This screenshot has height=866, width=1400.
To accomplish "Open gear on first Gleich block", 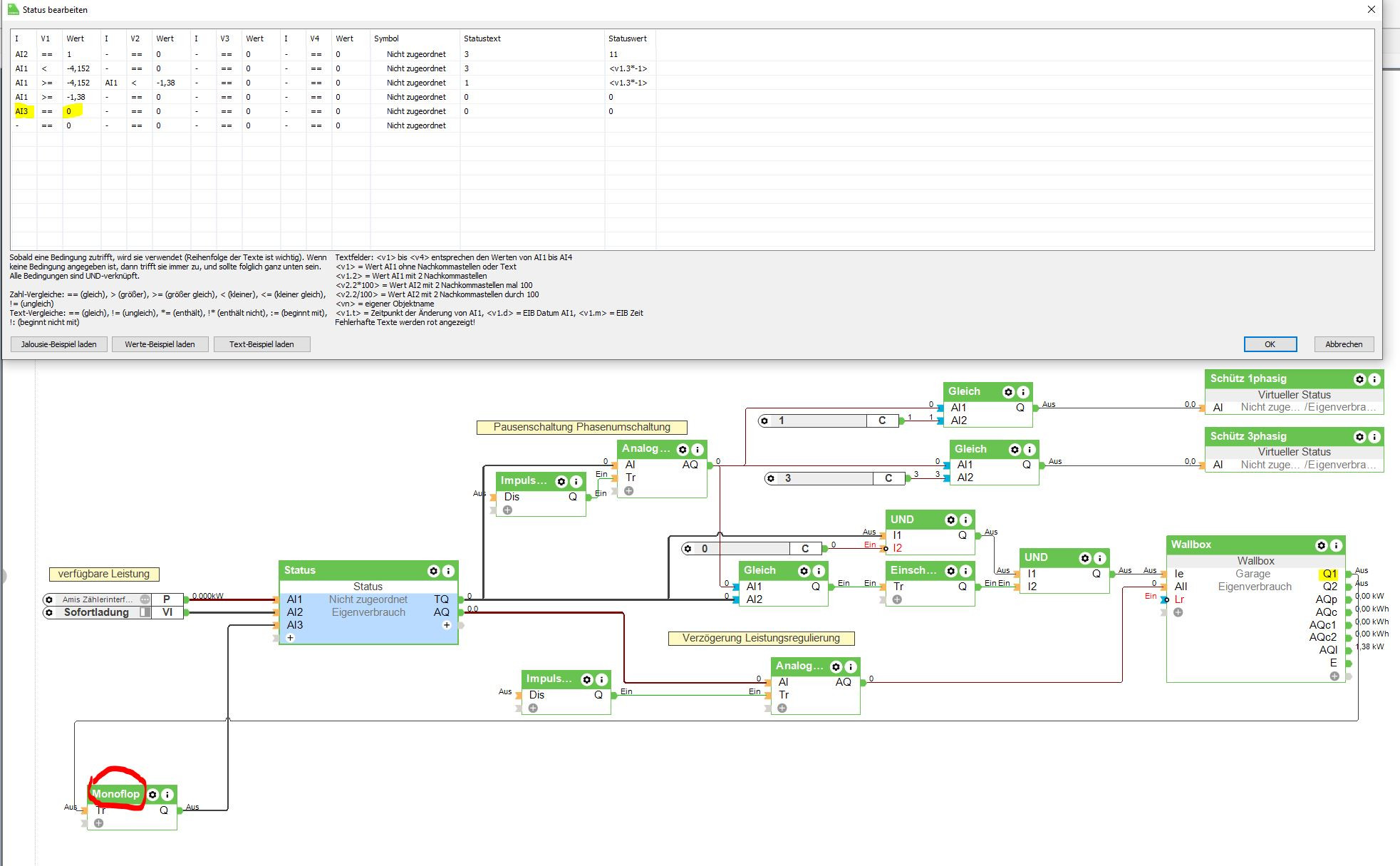I will [1008, 392].
